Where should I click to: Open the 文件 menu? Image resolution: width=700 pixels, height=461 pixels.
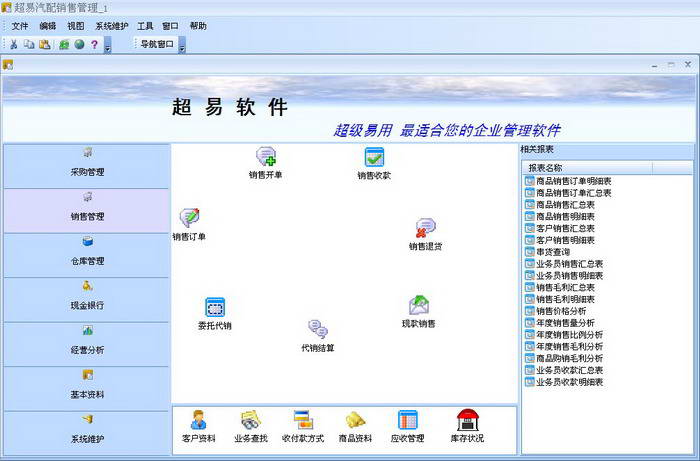pyautogui.click(x=20, y=26)
